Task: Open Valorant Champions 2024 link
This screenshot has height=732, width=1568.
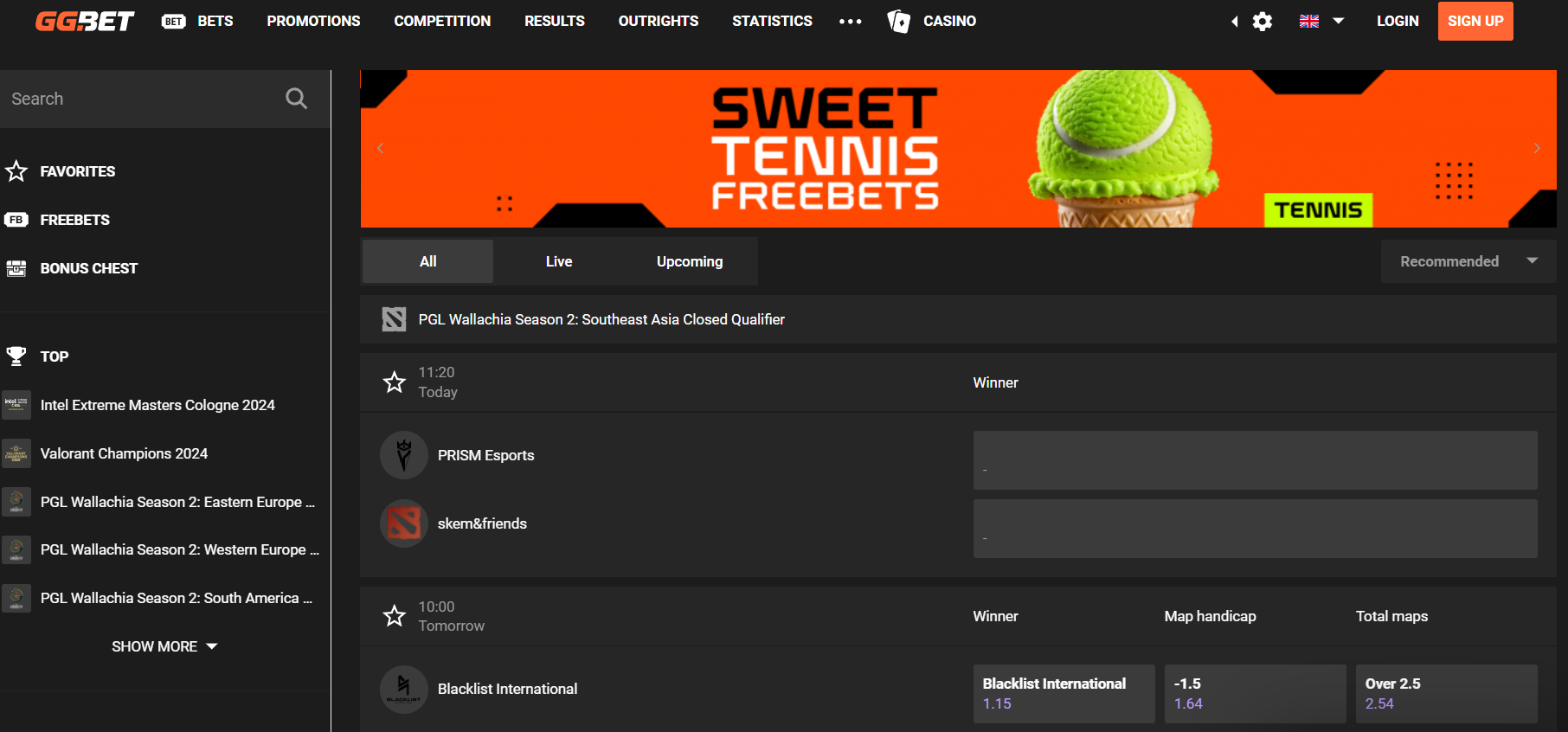Action: pyautogui.click(x=124, y=453)
